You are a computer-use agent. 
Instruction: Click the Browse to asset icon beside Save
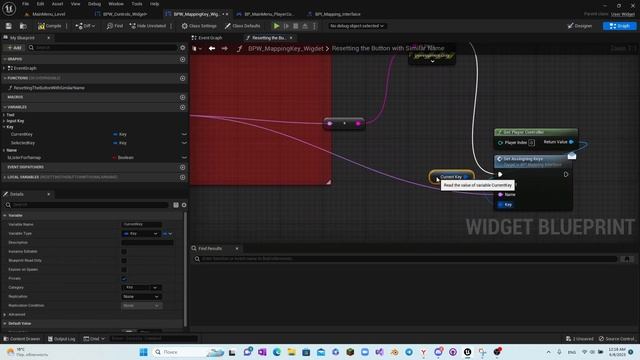(x=23, y=26)
